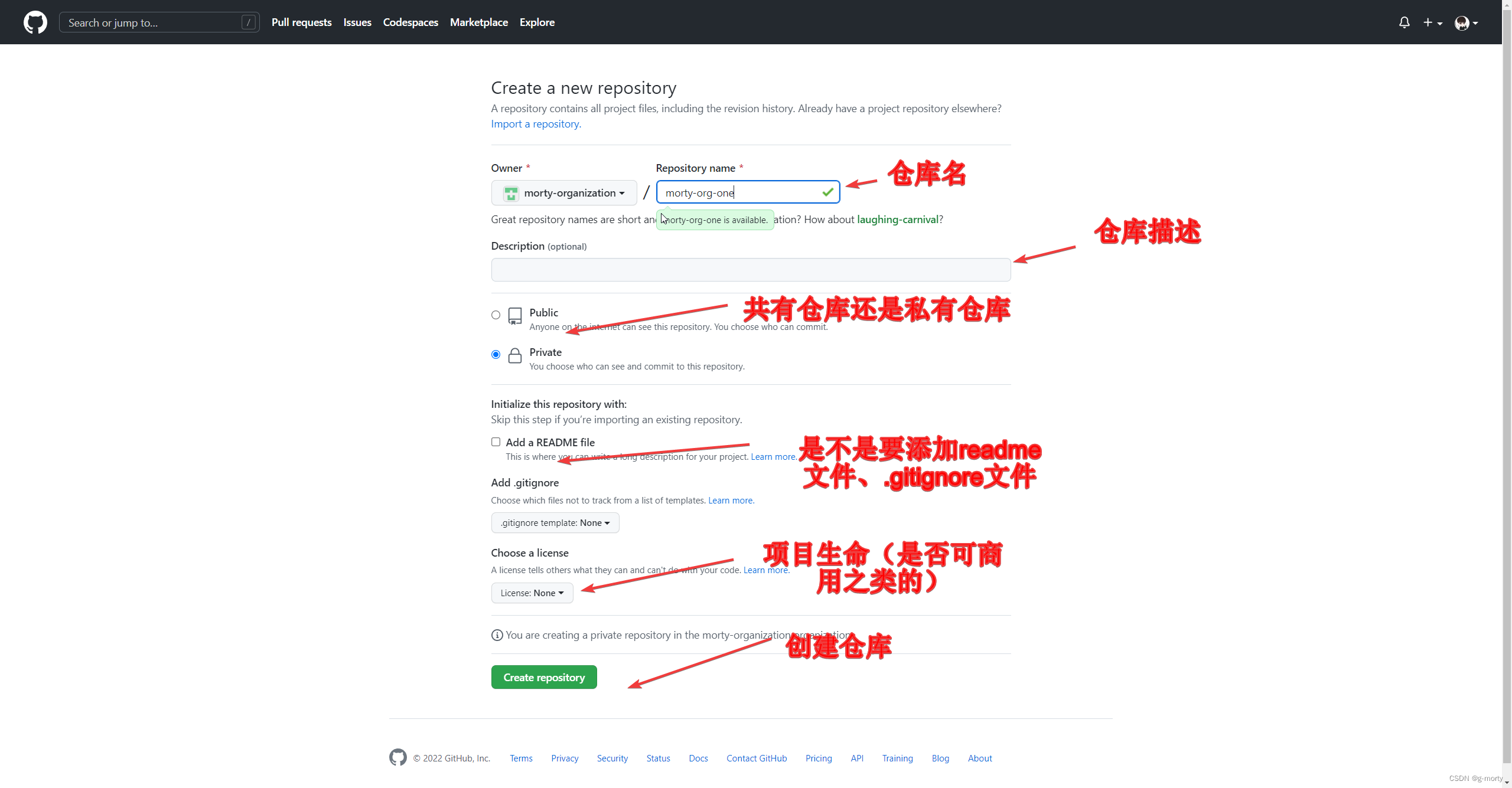Viewport: 1512px width, 788px height.
Task: Open Status footer link
Action: click(x=659, y=758)
